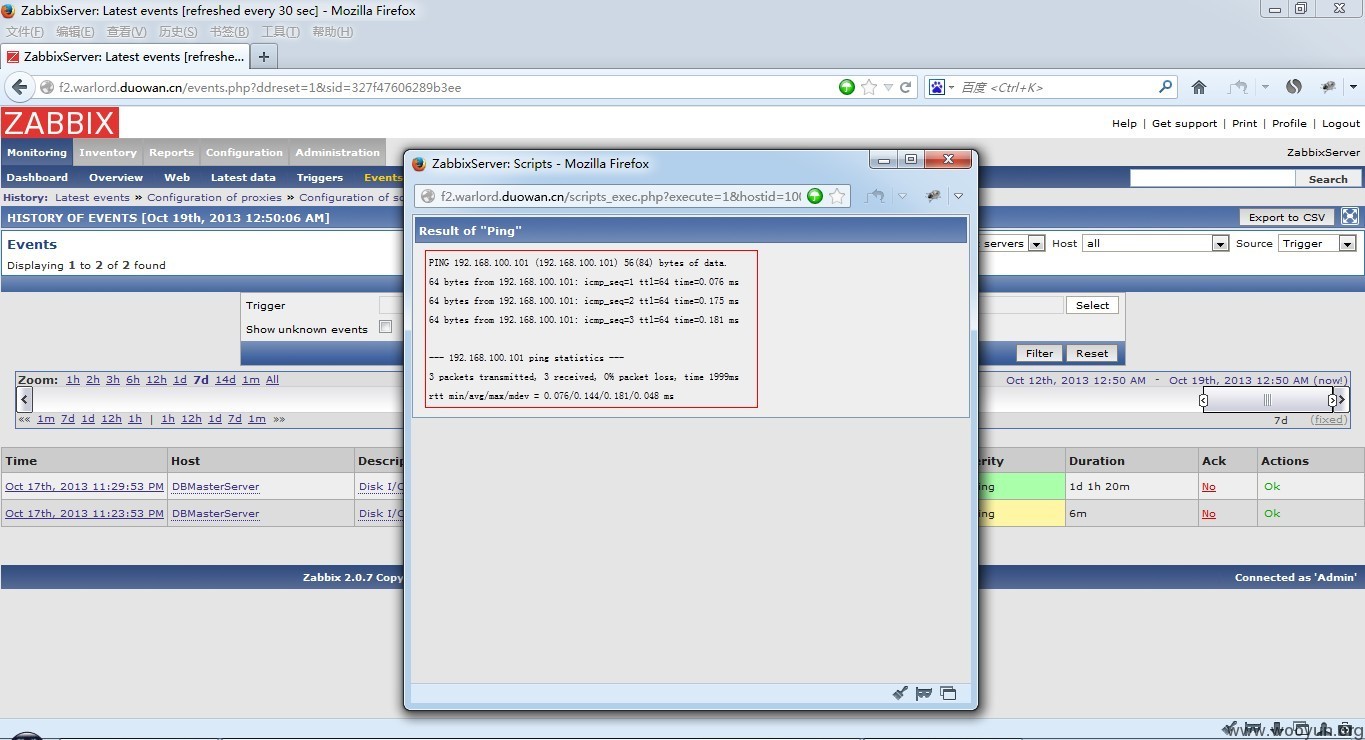Open new browser tab with plus
The image size is (1365, 740).
tap(264, 57)
